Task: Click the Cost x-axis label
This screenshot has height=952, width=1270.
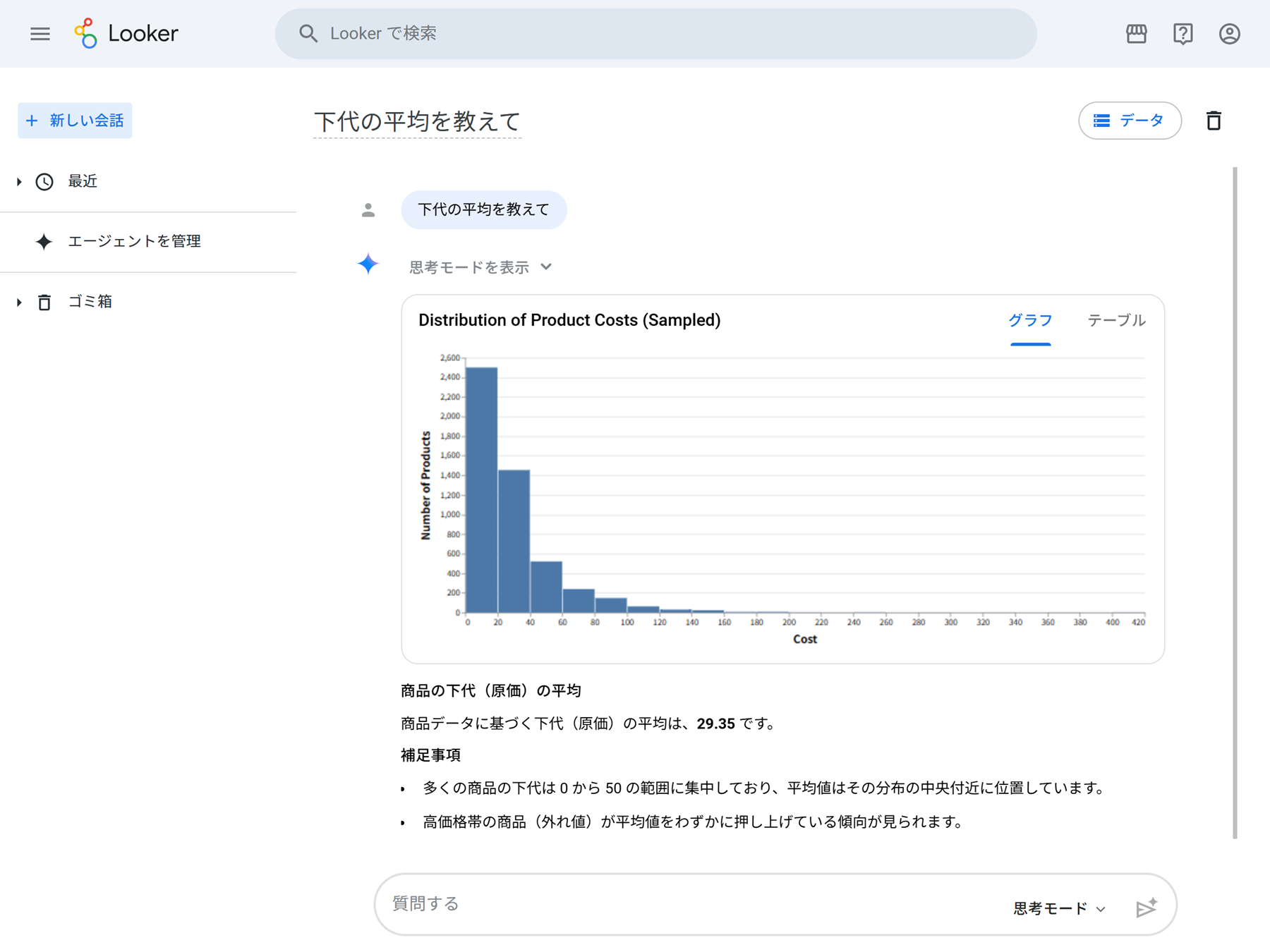Action: 804,640
